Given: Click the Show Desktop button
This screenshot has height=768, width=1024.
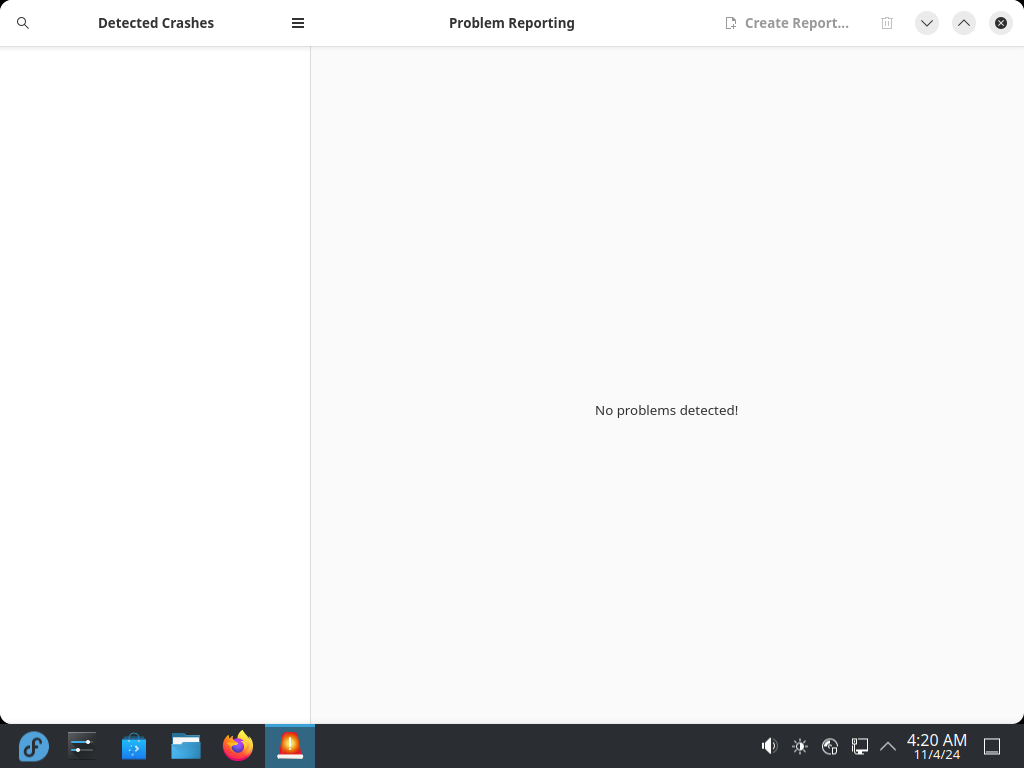Looking at the screenshot, I should coord(992,746).
